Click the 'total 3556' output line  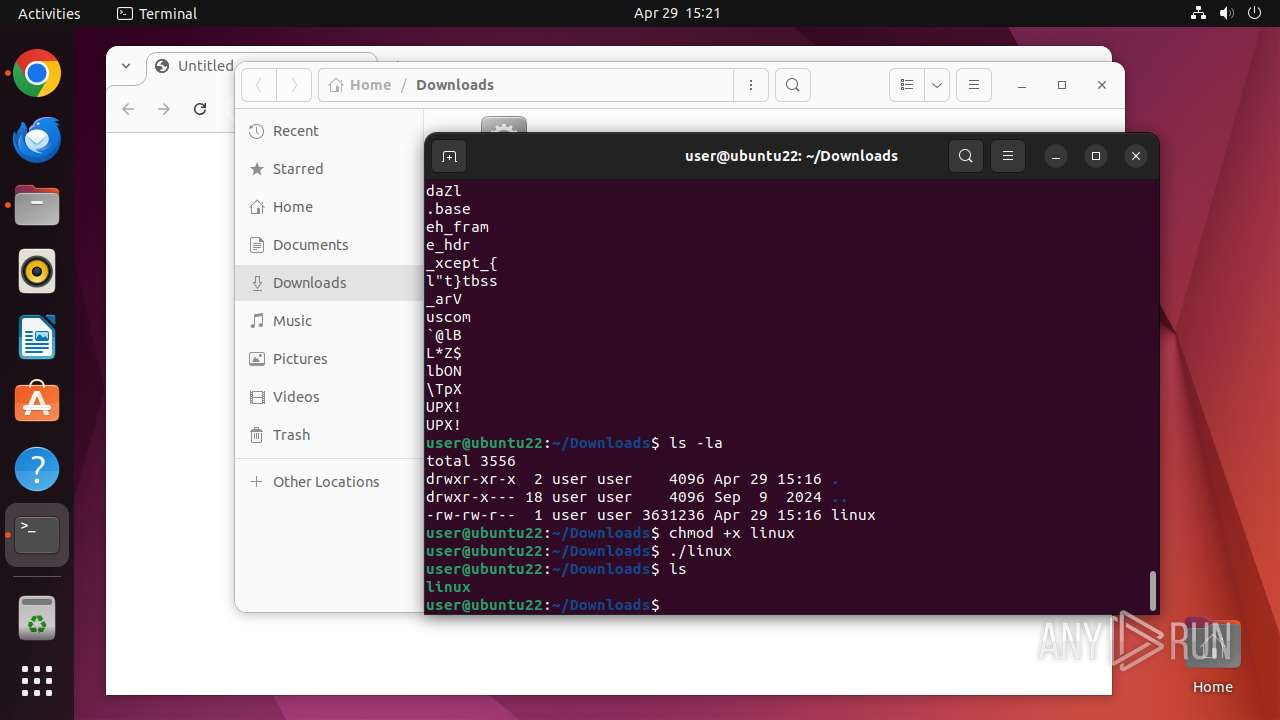coord(471,461)
